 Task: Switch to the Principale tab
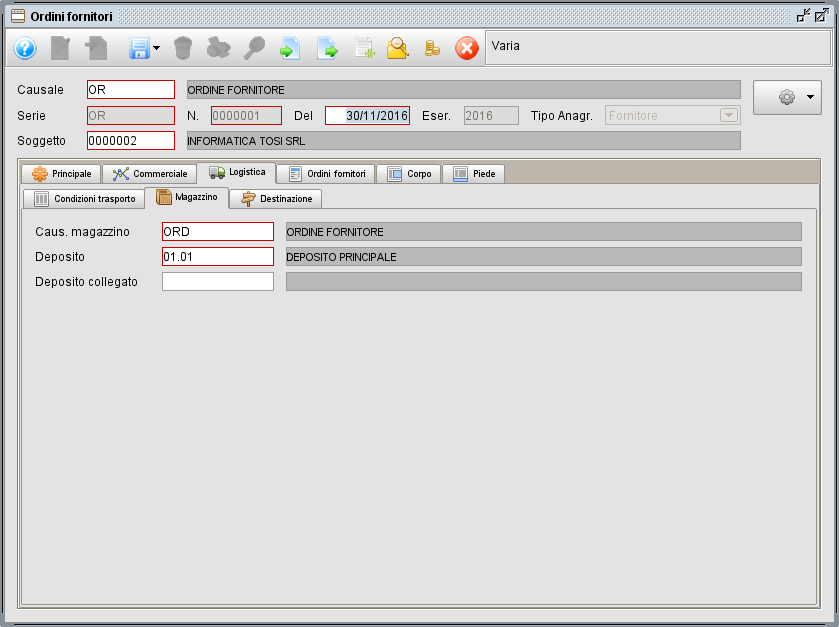(62, 174)
